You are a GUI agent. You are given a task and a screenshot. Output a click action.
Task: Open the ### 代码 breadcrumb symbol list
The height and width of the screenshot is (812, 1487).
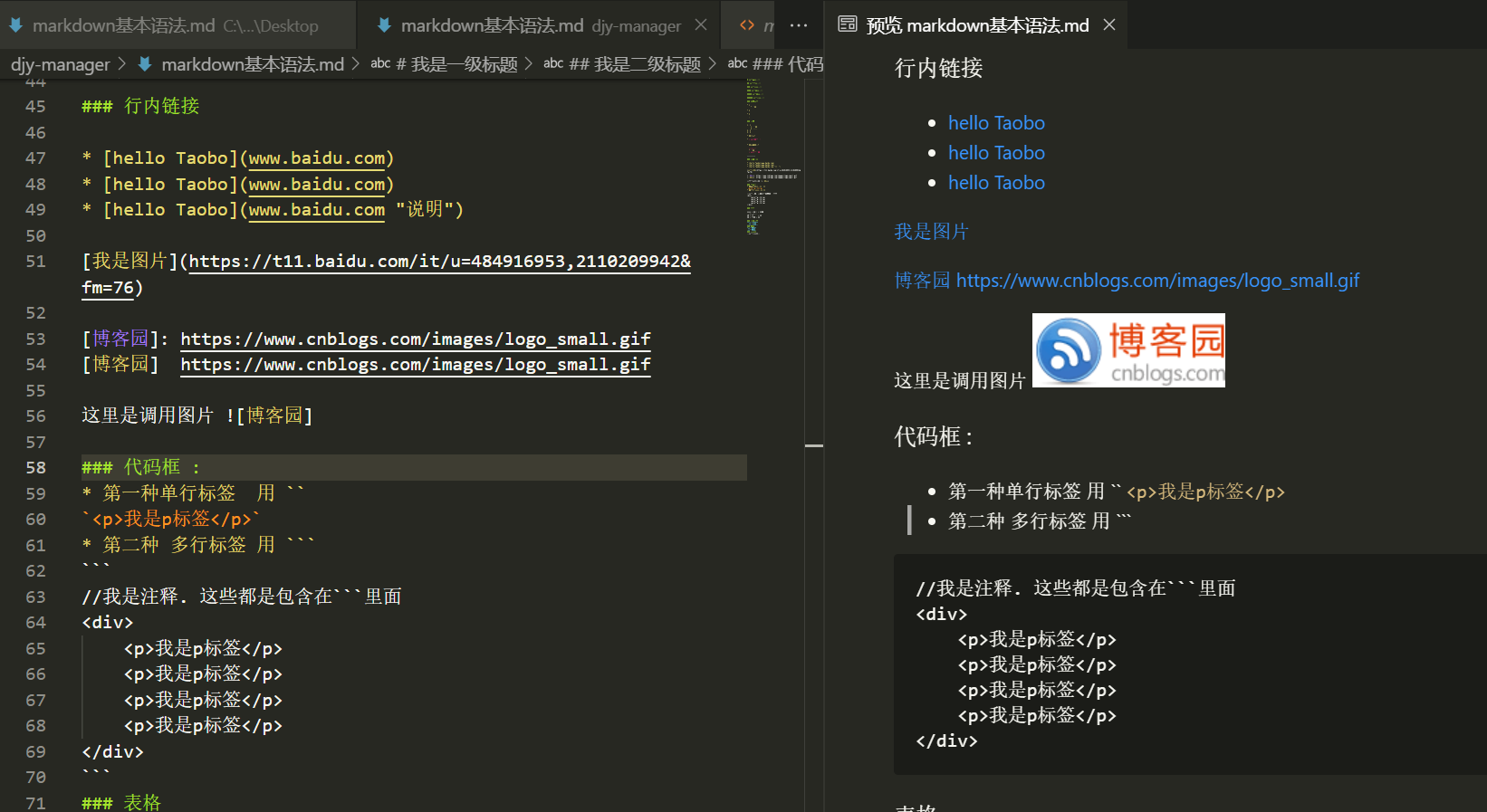pyautogui.click(x=788, y=64)
